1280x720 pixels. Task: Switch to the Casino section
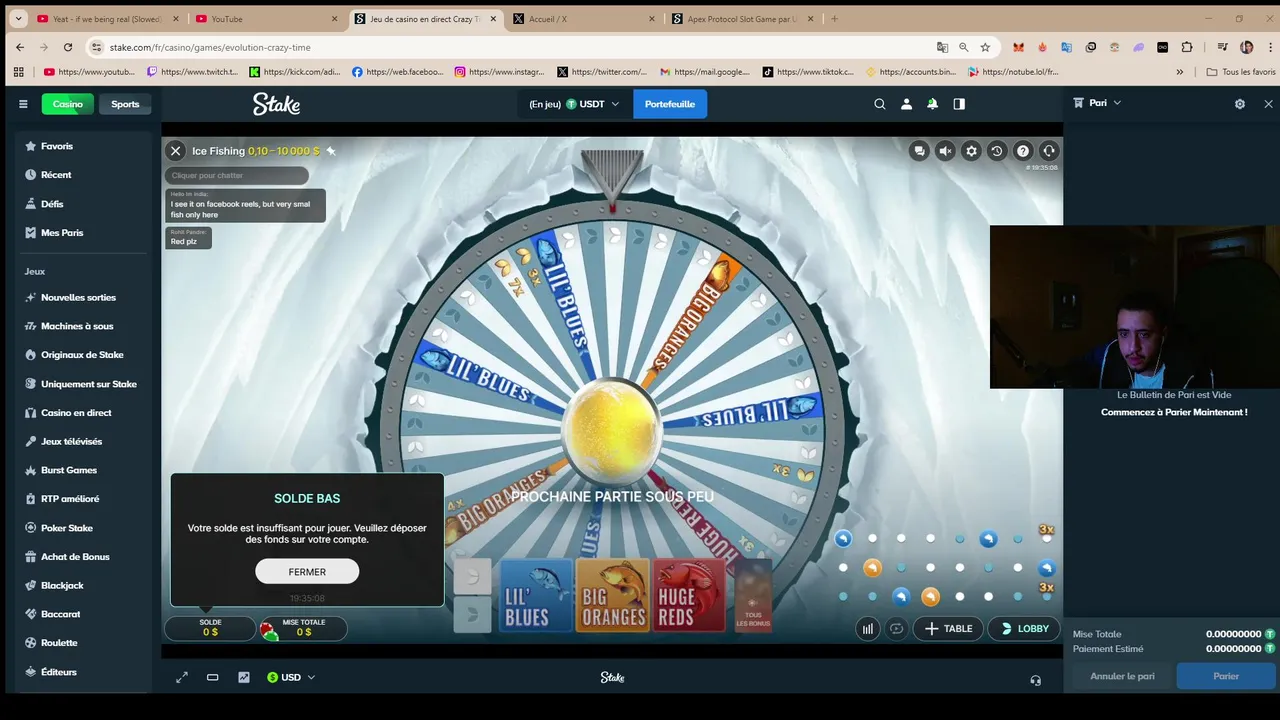click(68, 104)
